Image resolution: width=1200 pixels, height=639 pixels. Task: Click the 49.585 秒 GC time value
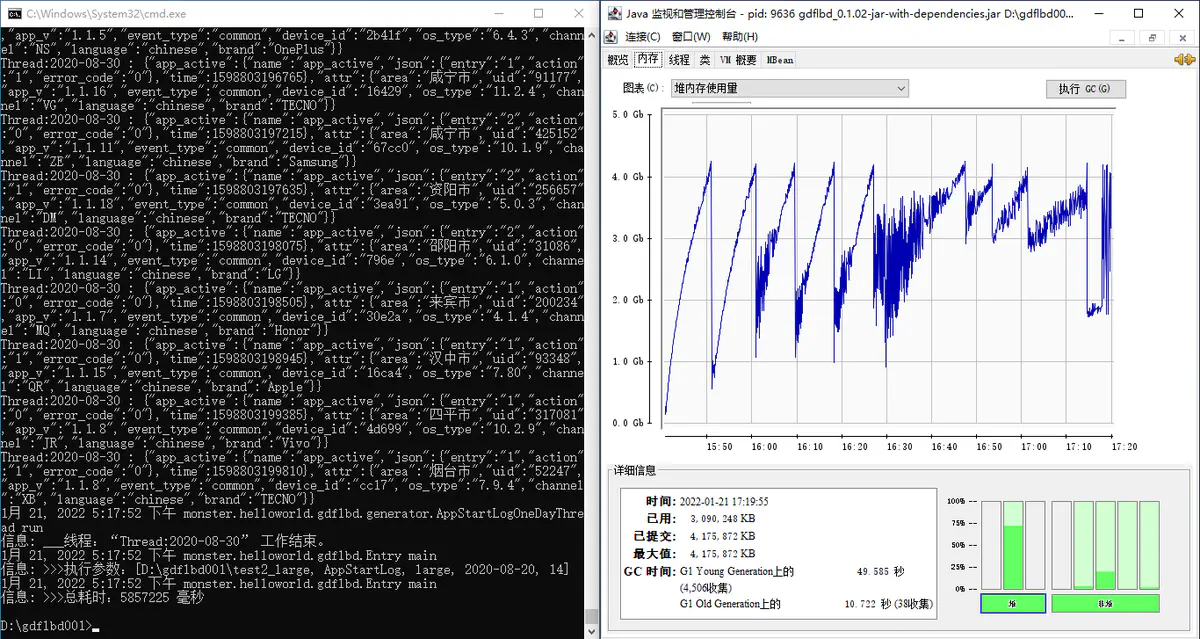881,571
